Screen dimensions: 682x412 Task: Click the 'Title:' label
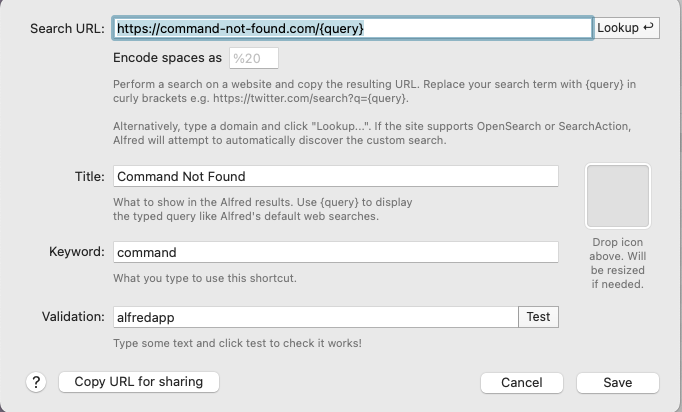click(x=88, y=176)
